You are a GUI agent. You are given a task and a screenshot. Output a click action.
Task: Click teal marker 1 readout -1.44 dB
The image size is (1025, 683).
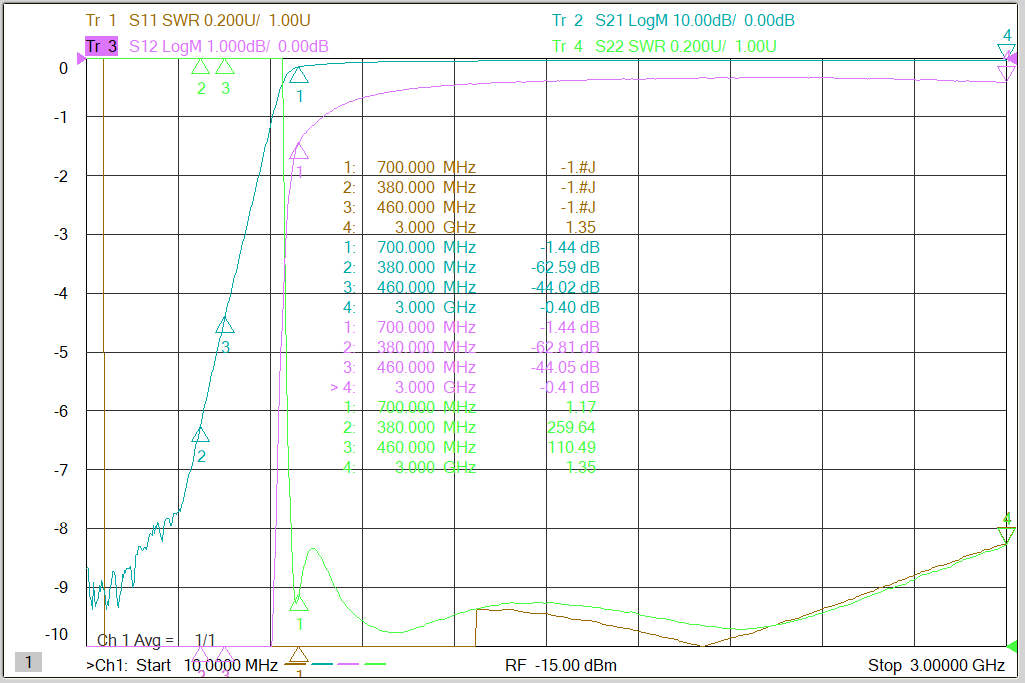click(569, 248)
